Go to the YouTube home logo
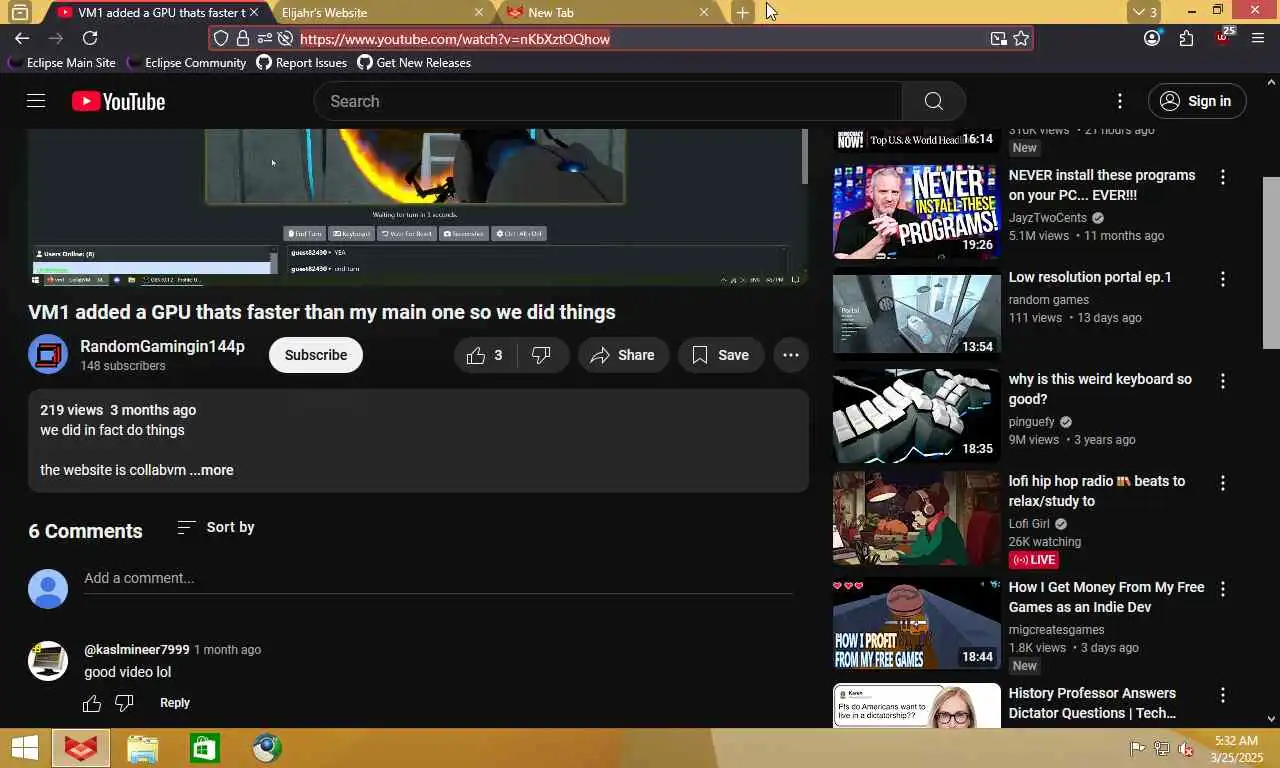The width and height of the screenshot is (1280, 768). click(118, 101)
